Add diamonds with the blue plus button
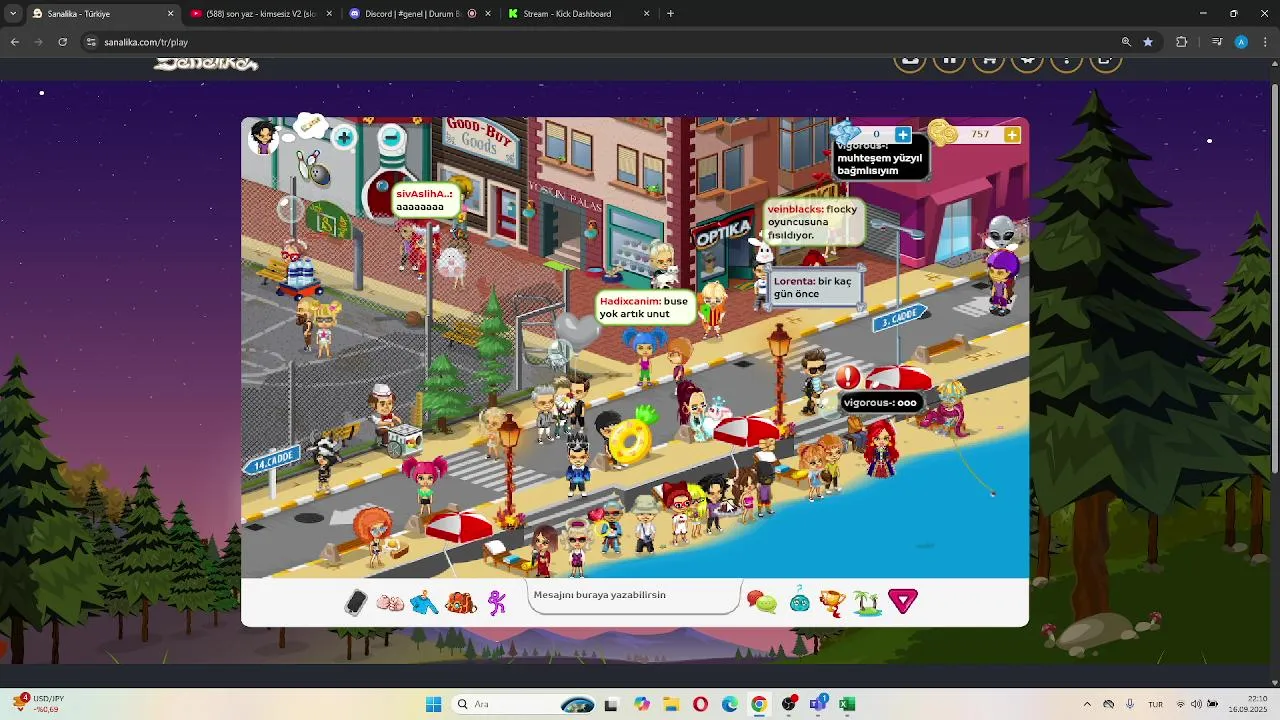This screenshot has width=1280, height=720. [x=903, y=134]
